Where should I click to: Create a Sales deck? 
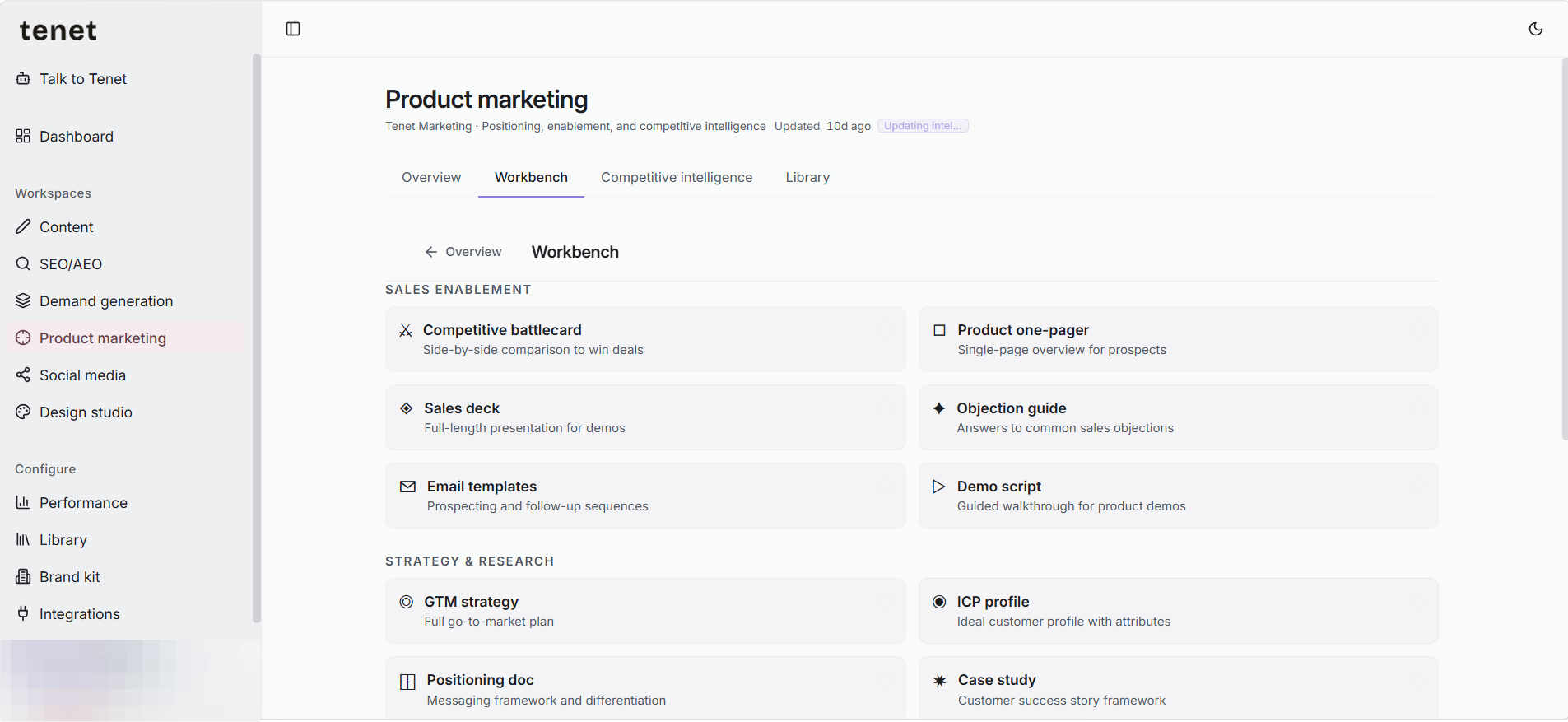pyautogui.click(x=645, y=417)
